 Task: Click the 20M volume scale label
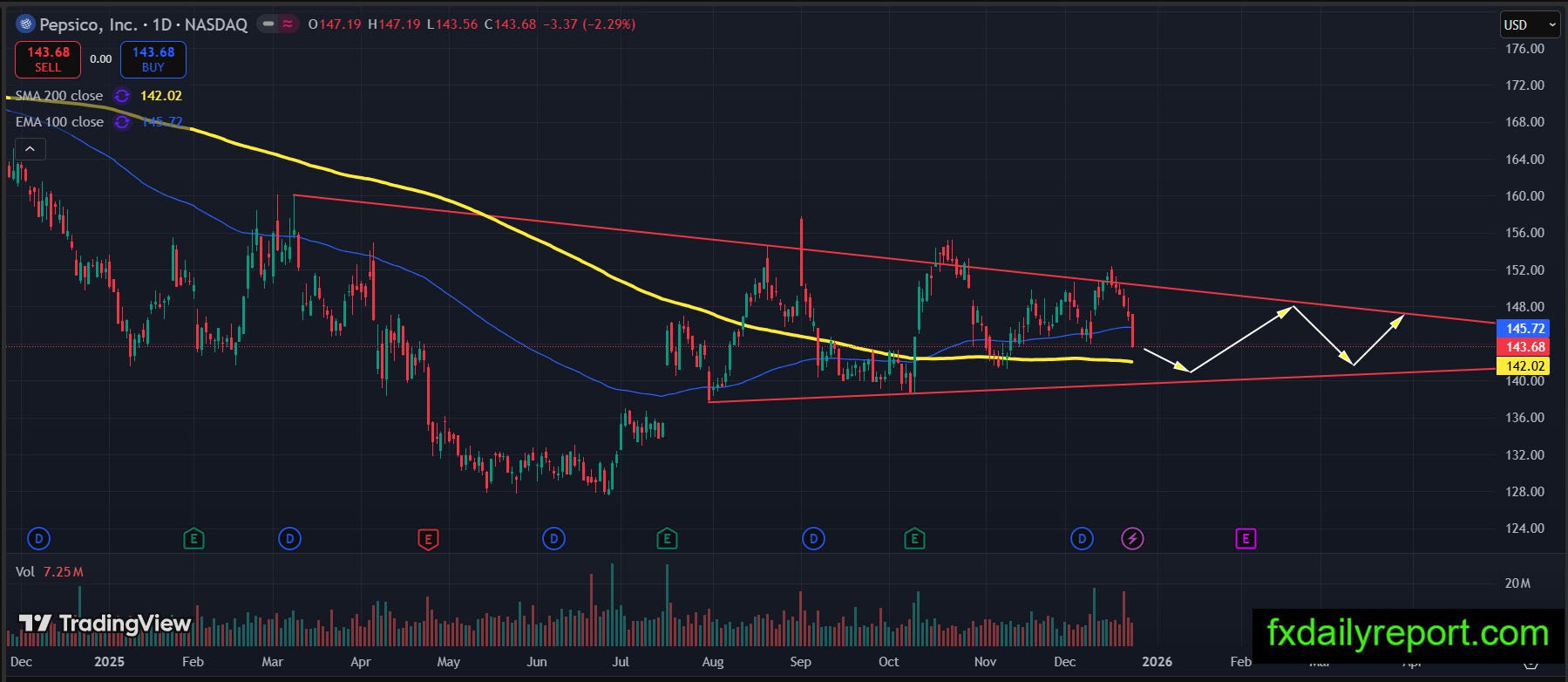click(x=1517, y=583)
